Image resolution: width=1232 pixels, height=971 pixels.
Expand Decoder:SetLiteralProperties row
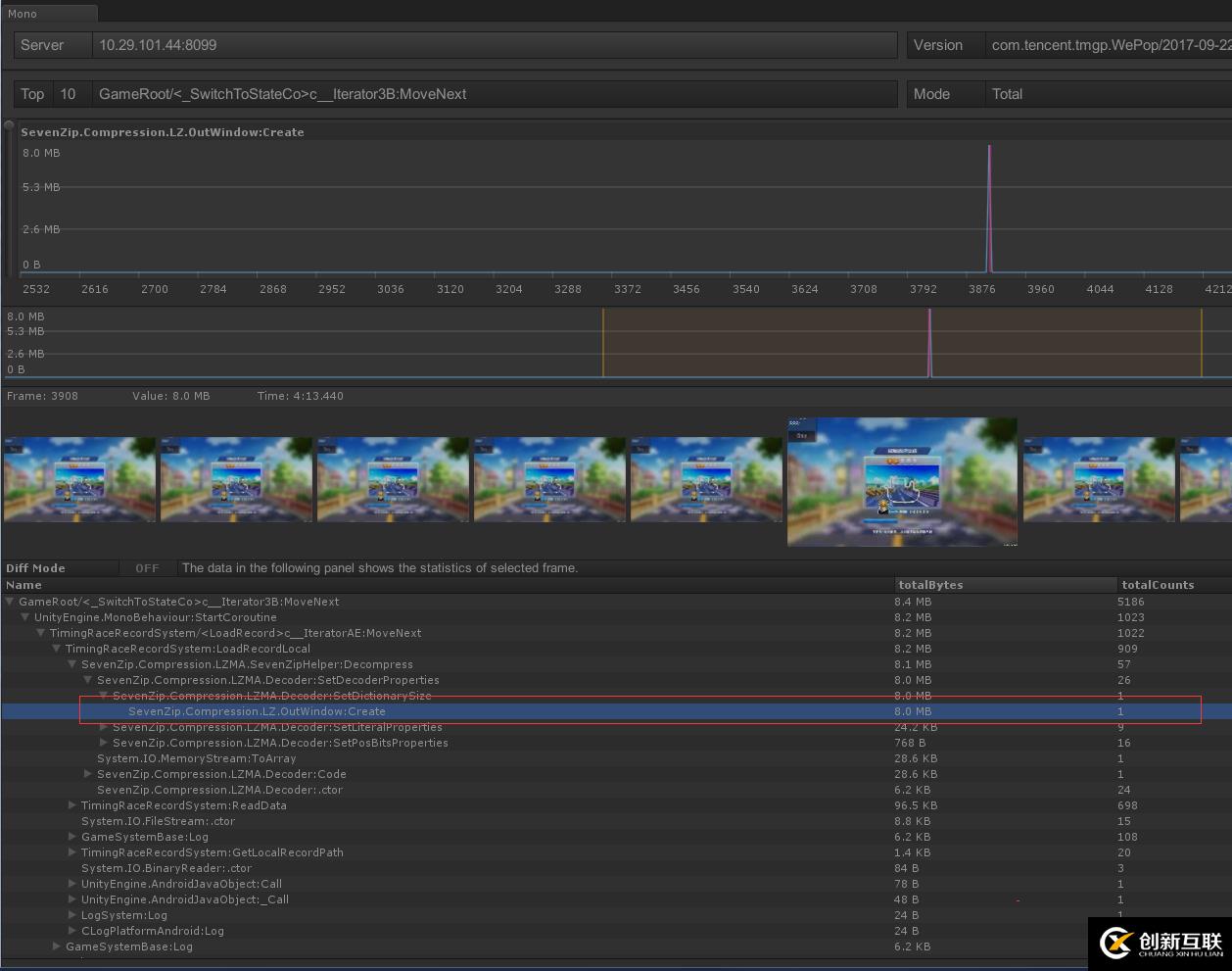[x=104, y=727]
